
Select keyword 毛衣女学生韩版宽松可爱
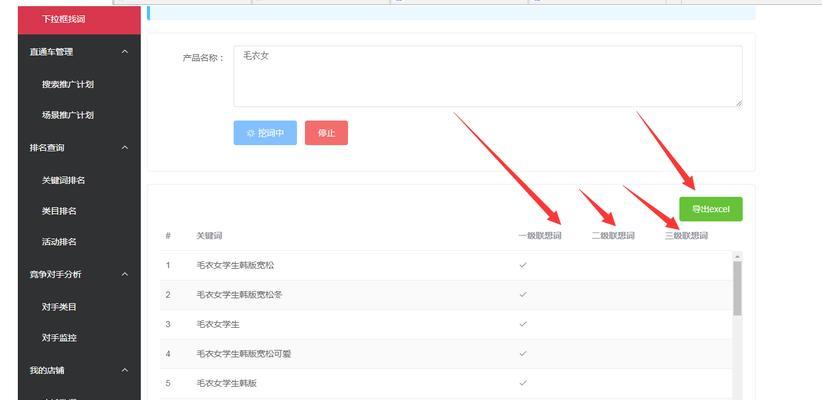[x=244, y=354]
